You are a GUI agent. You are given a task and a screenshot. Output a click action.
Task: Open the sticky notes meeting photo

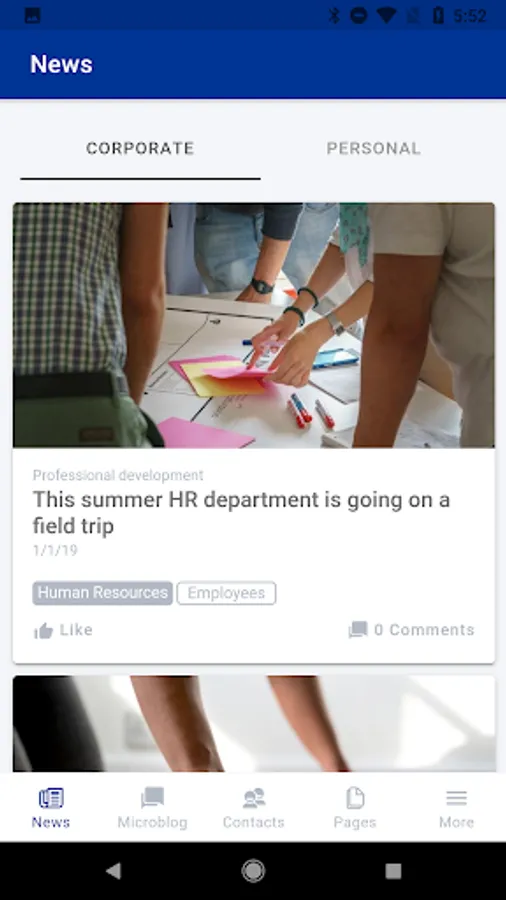tap(254, 325)
